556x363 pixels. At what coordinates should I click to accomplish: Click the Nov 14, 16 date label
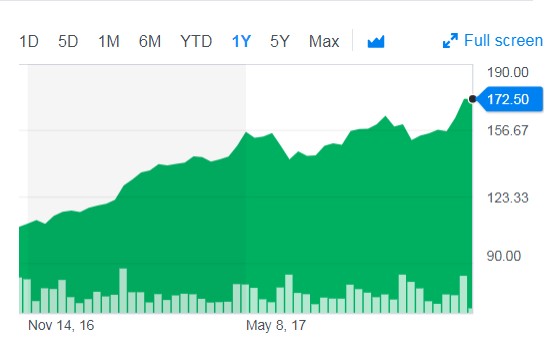(61, 325)
